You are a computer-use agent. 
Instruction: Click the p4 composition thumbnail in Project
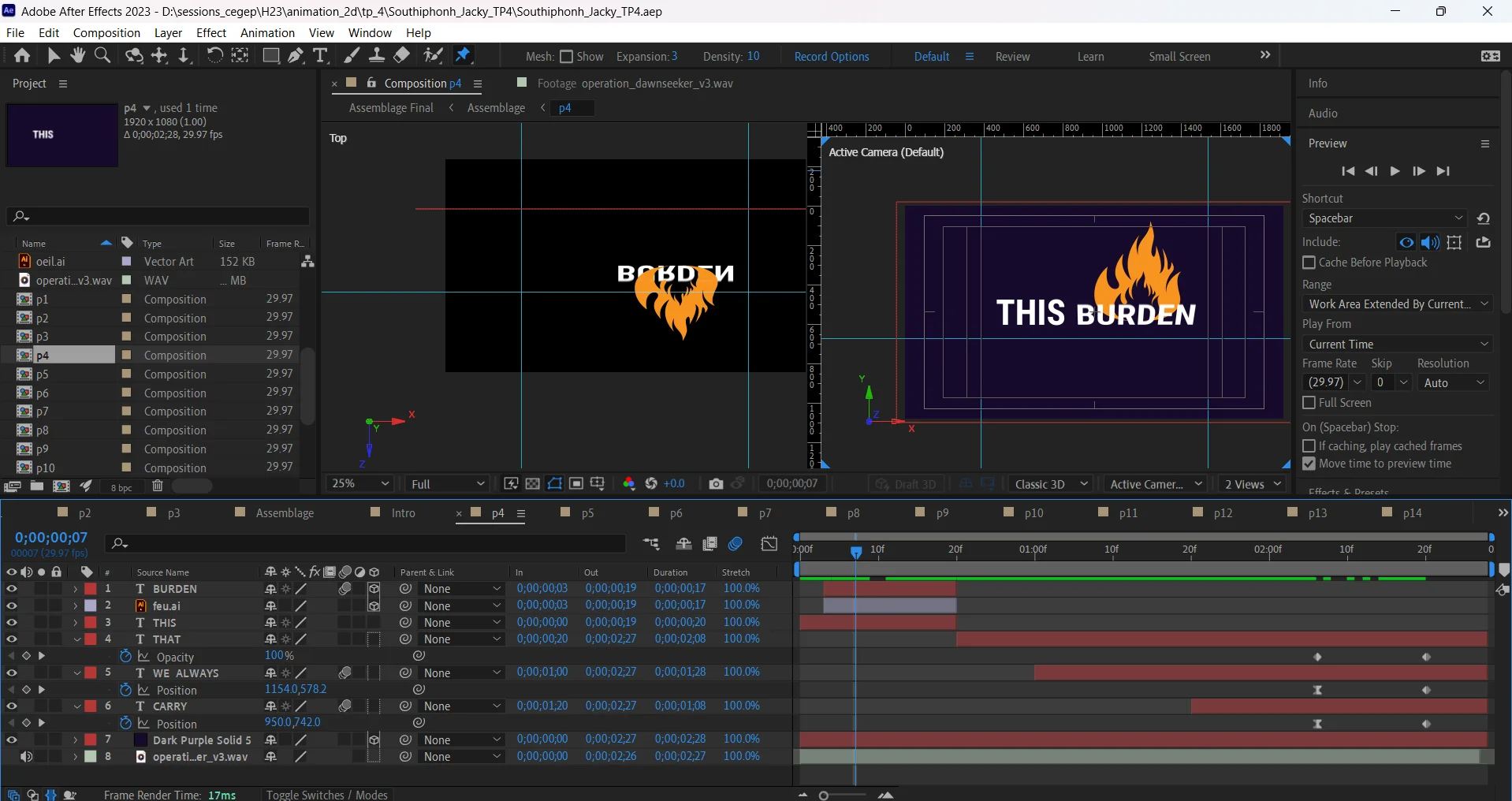point(62,135)
